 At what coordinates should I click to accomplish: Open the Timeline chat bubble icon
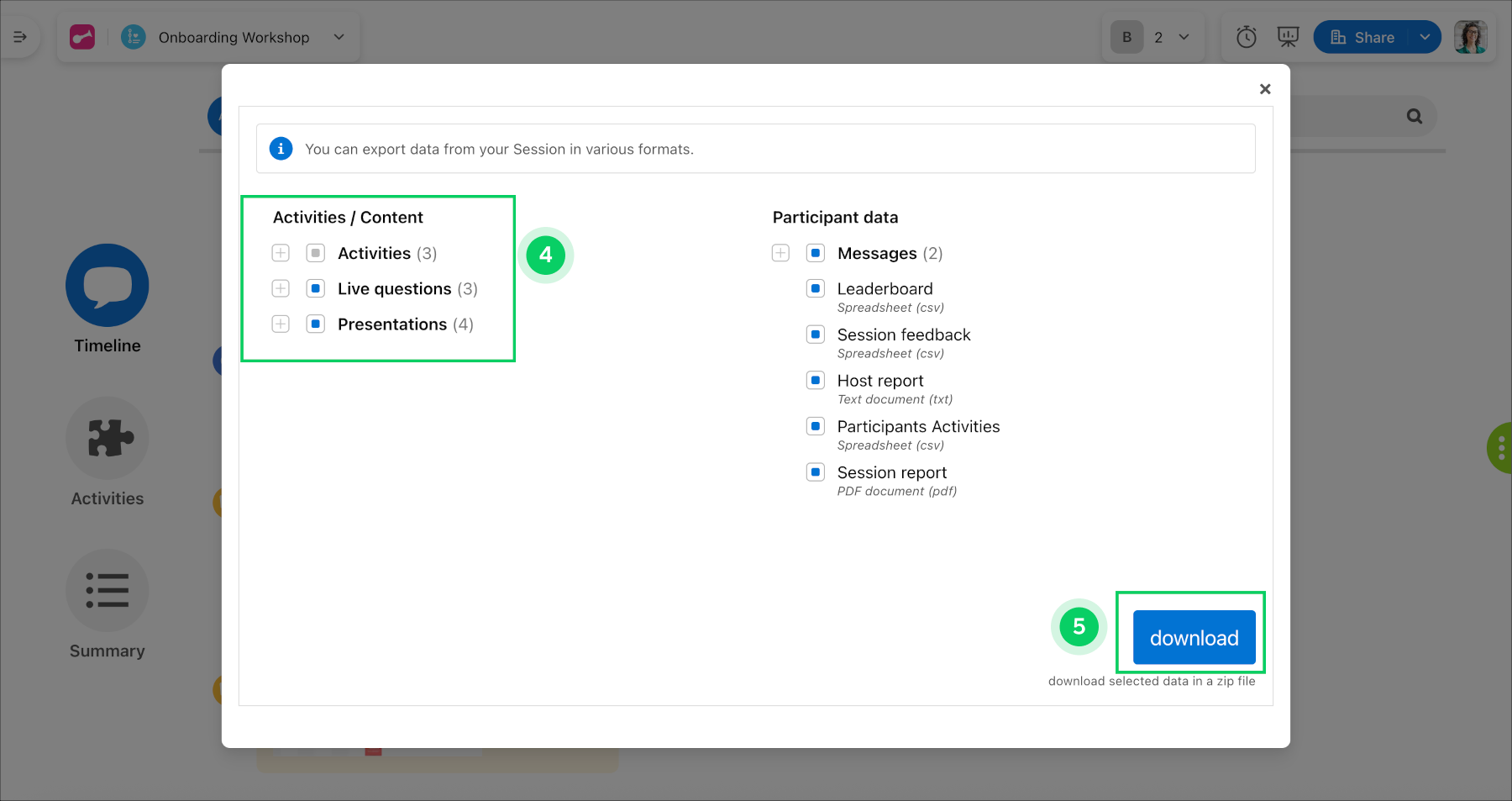coord(108,285)
